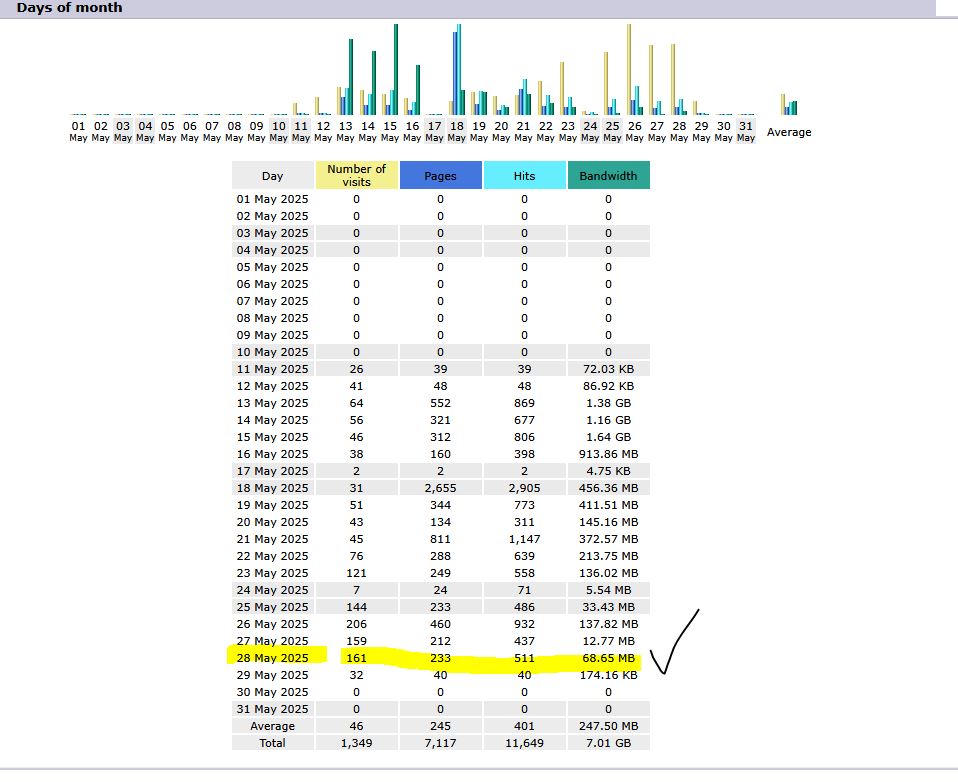Screen dimensions: 958x782
Task: Click the Day column header
Action: point(272,175)
